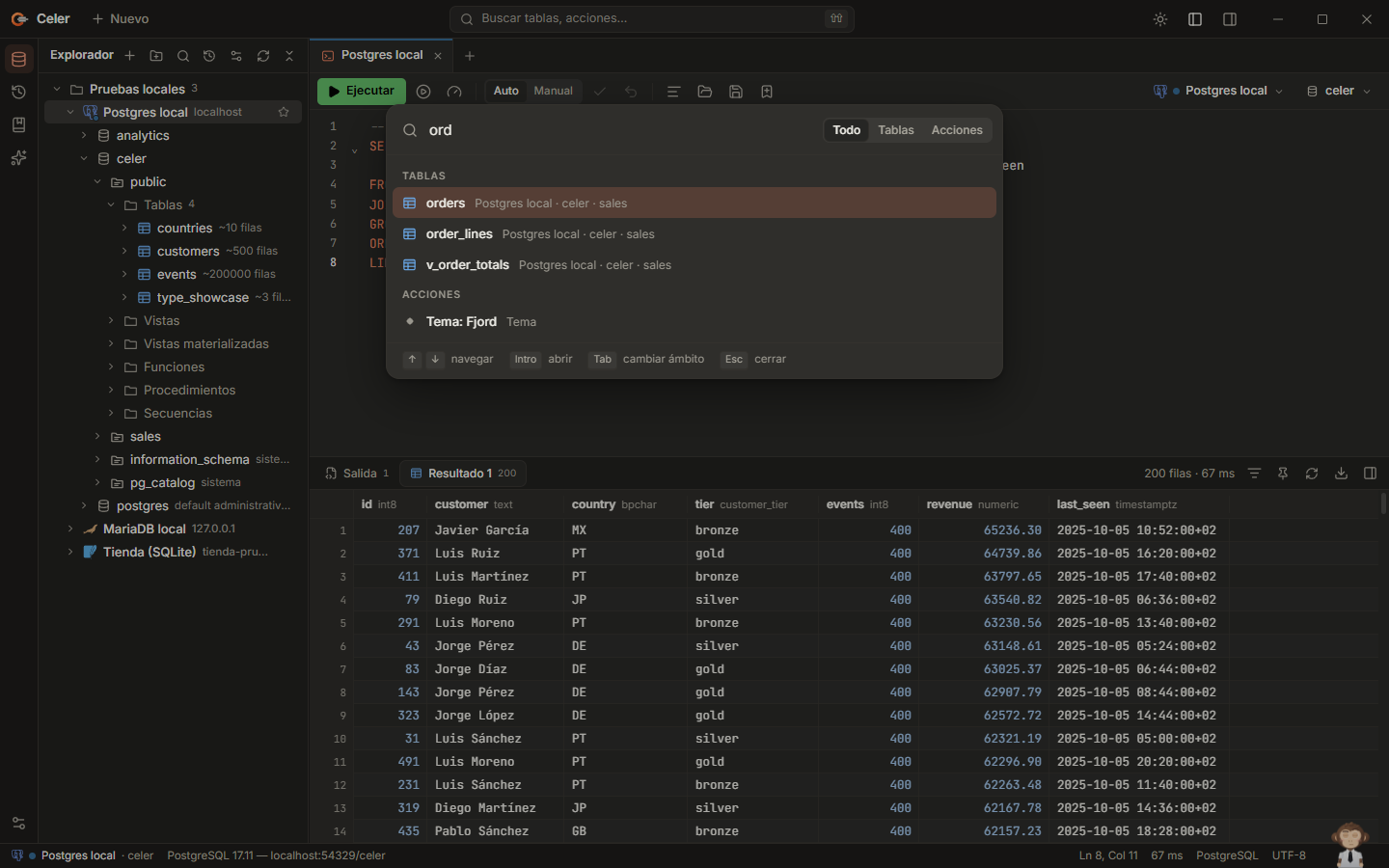1389x868 pixels.
Task: Choose order_lines table in search results
Action: click(694, 234)
